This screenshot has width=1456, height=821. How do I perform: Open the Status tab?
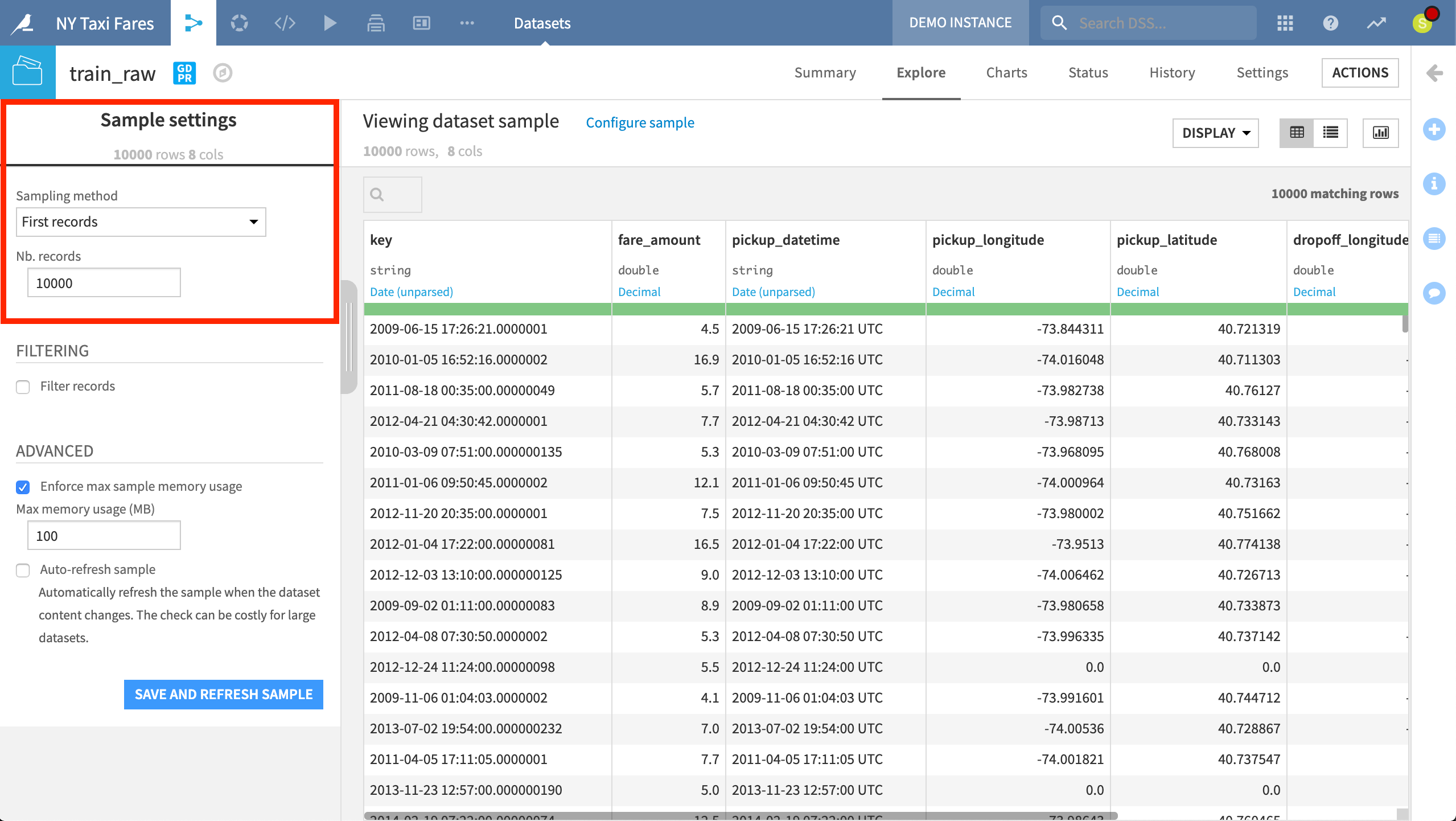[x=1088, y=73]
